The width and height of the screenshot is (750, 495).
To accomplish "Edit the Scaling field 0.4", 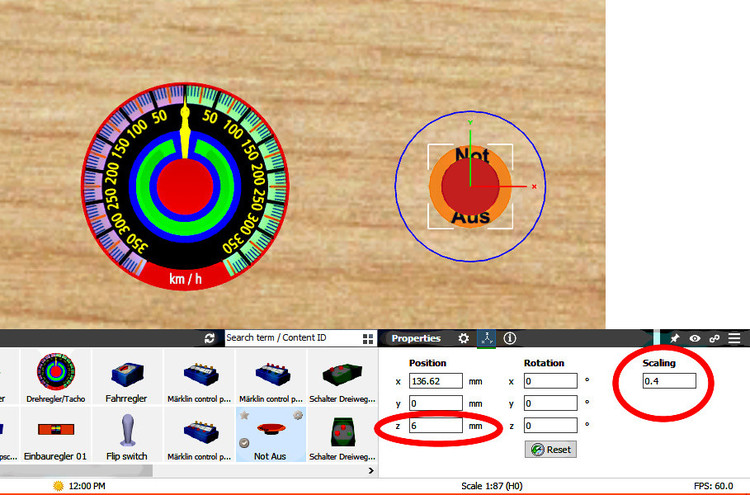I will [x=669, y=381].
